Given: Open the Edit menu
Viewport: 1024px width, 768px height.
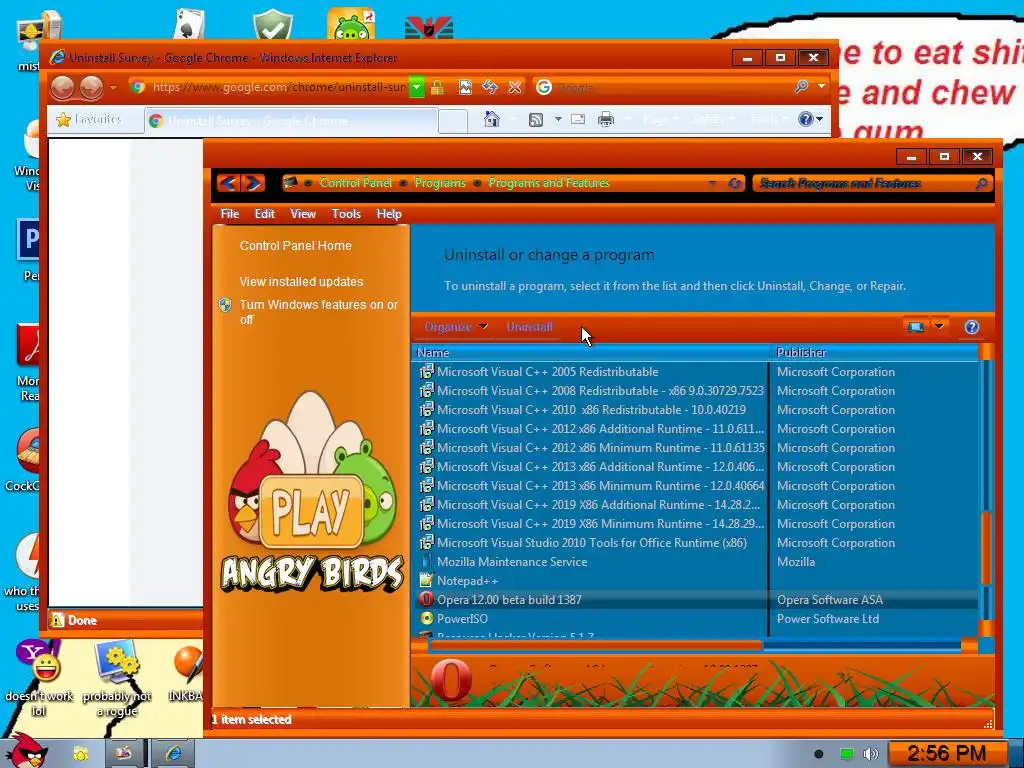Looking at the screenshot, I should click(264, 214).
